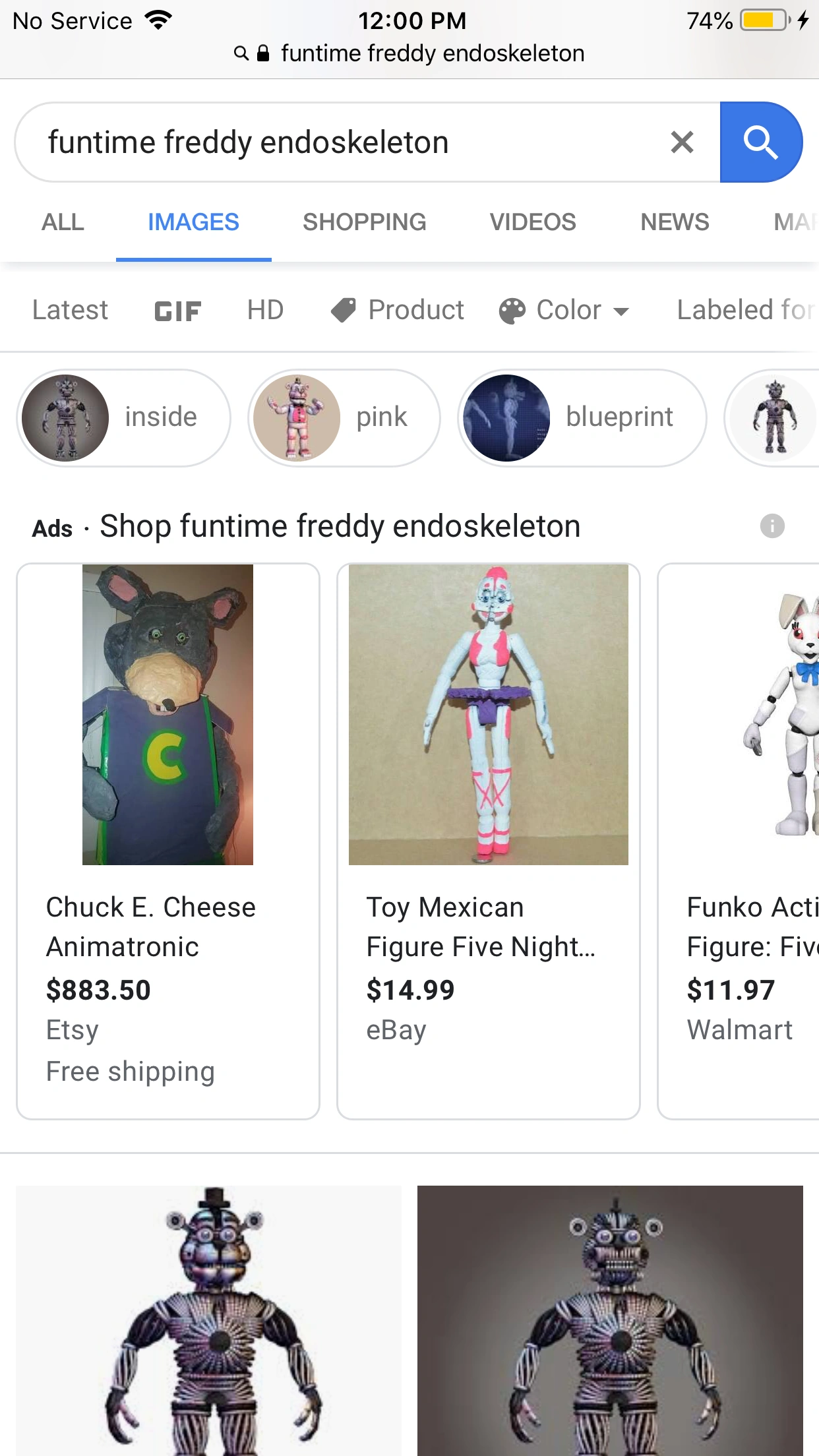This screenshot has width=819, height=1456.
Task: Expand the Color dropdown filter
Action: 564,310
